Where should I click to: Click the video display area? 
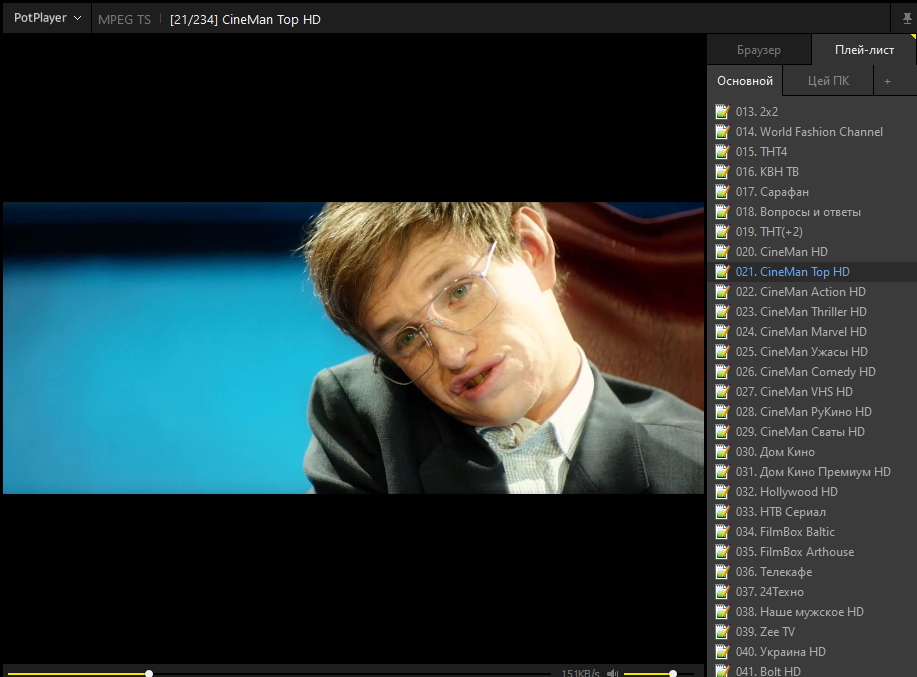coord(353,348)
